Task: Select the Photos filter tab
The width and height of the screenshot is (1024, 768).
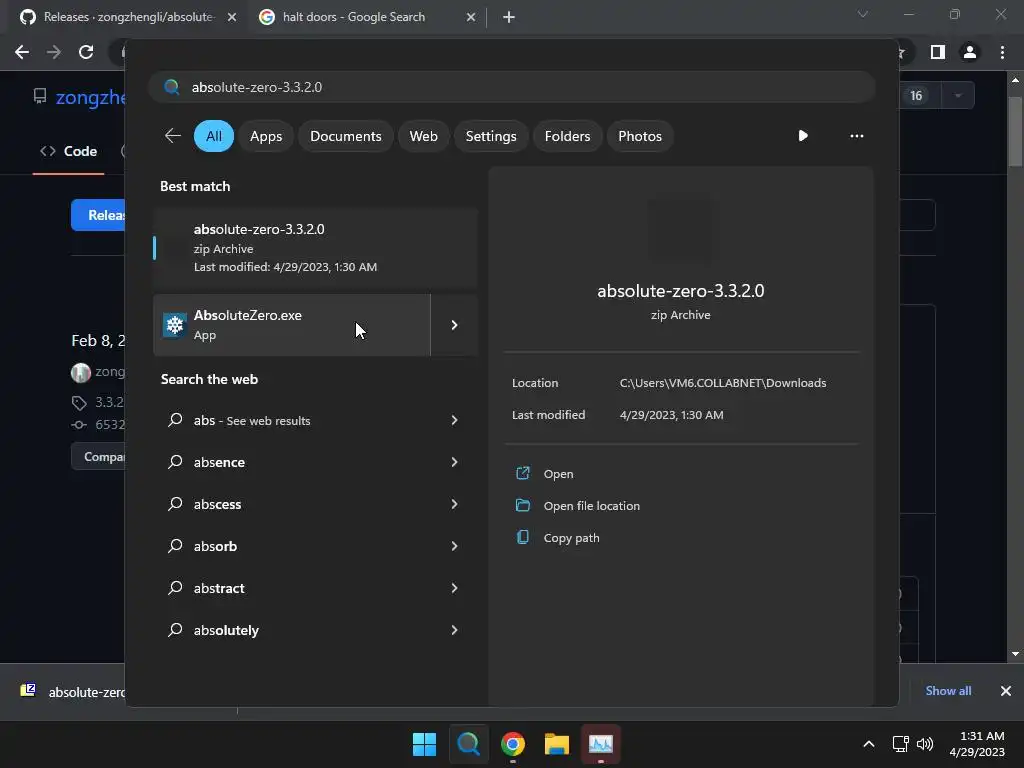Action: 639,136
